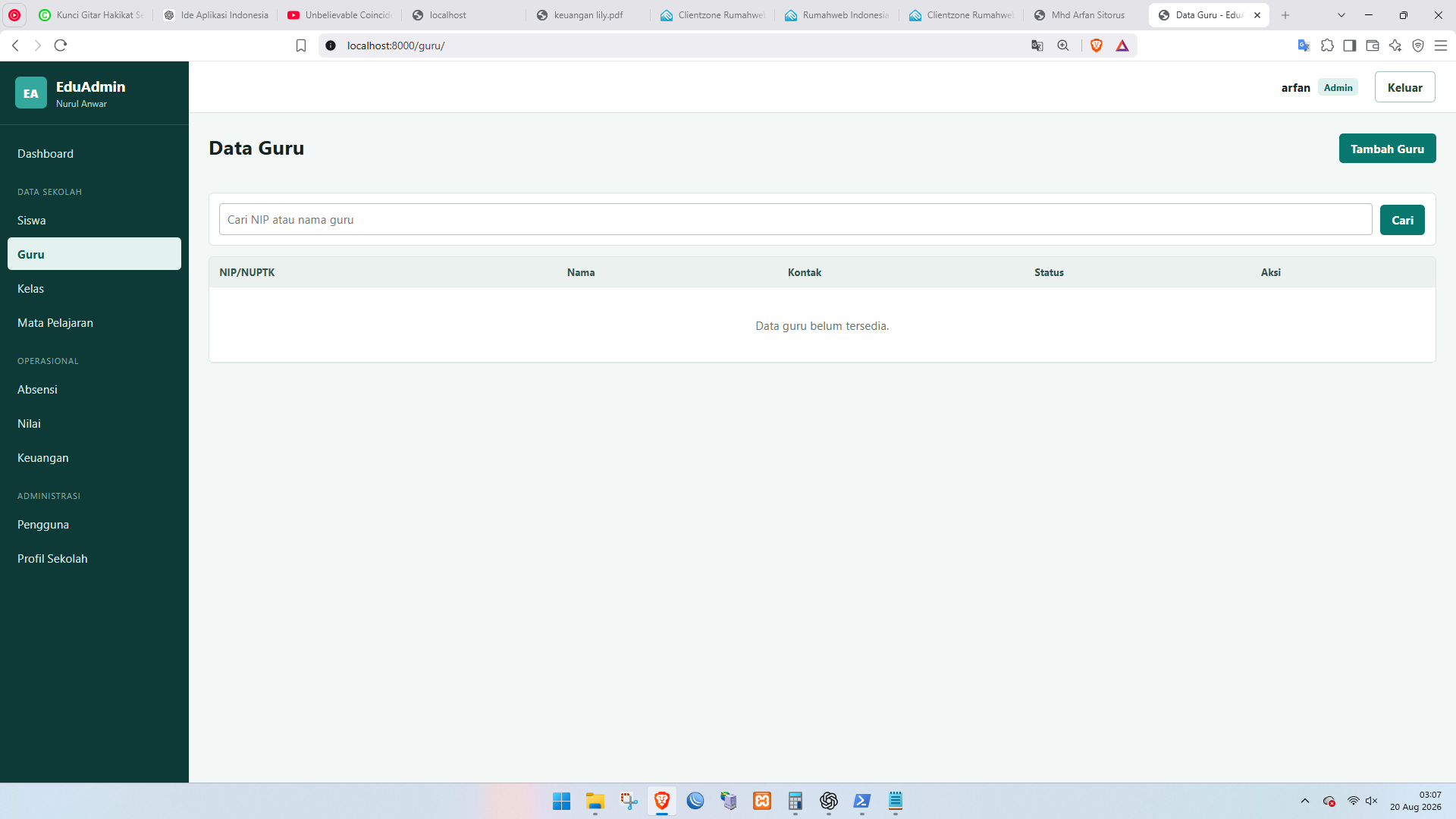1456x819 pixels.
Task: Expand the system tray hidden icons chevron
Action: 1305,801
